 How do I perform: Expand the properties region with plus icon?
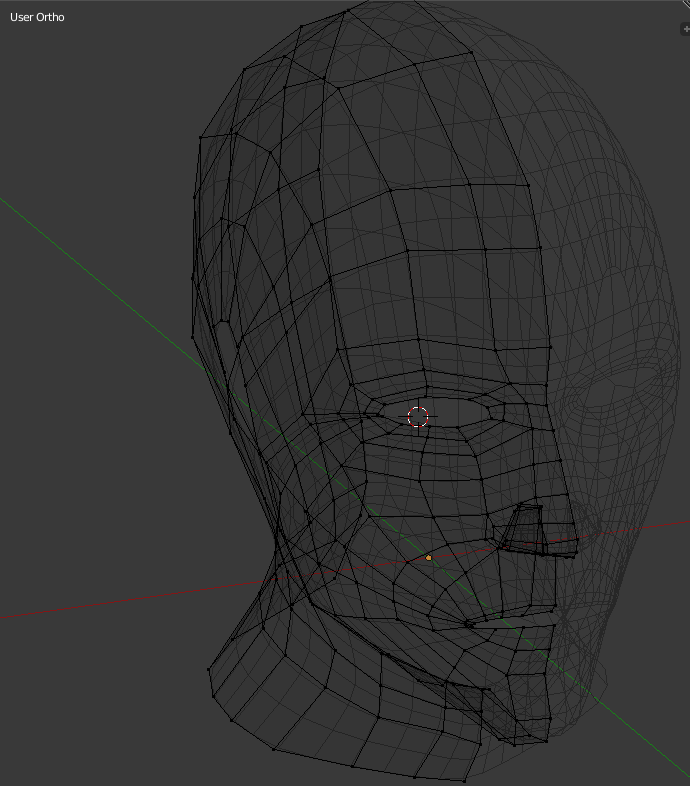pyautogui.click(x=684, y=30)
